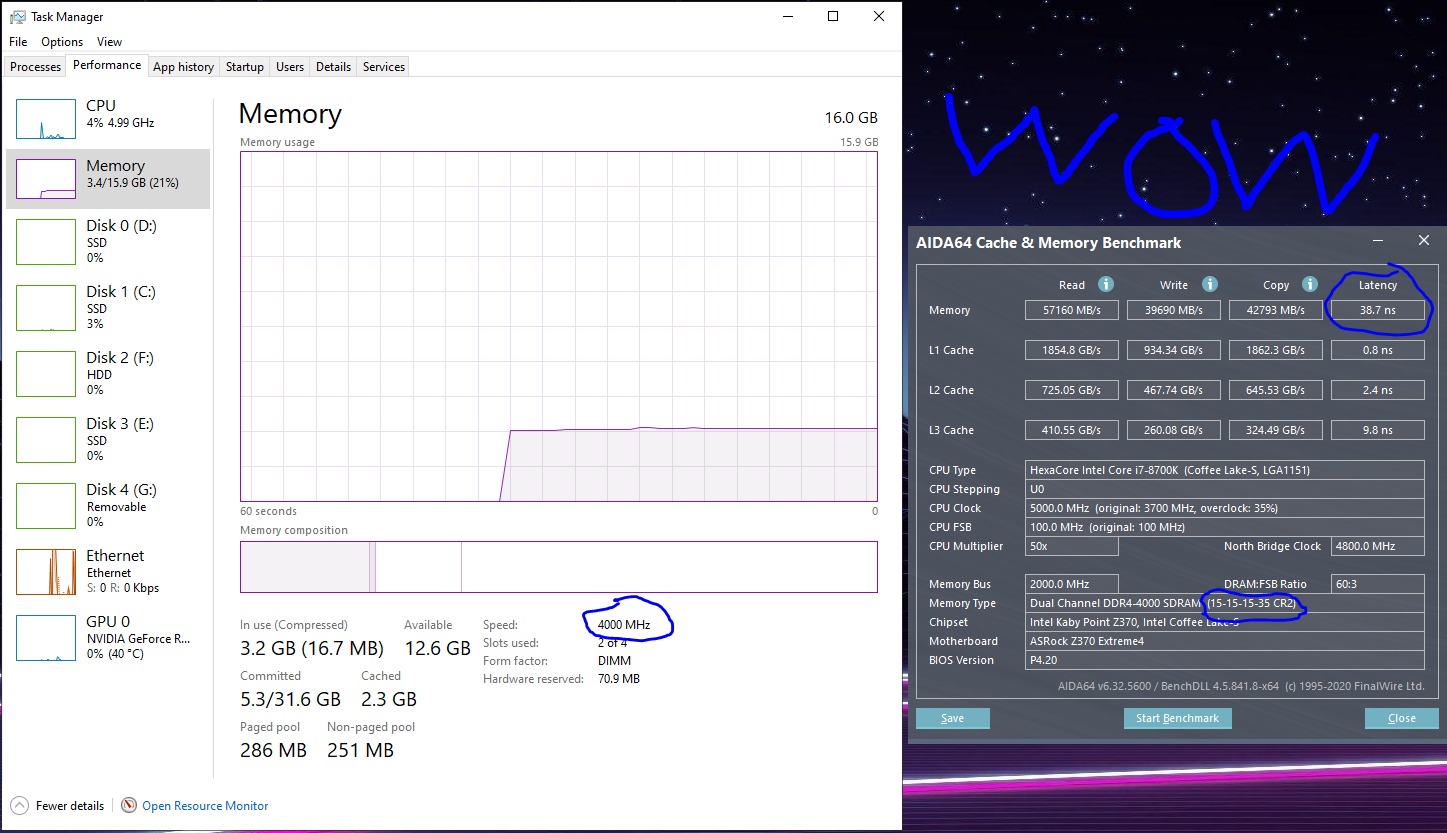Go to the Services tab
Viewport: 1447px width, 833px height.
coord(383,67)
